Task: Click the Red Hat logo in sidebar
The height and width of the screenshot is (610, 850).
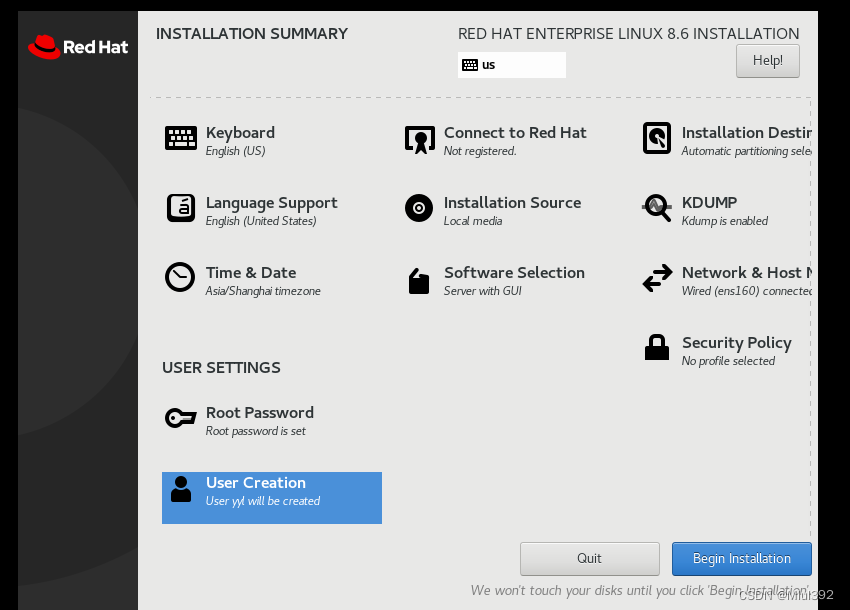Action: [x=77, y=47]
